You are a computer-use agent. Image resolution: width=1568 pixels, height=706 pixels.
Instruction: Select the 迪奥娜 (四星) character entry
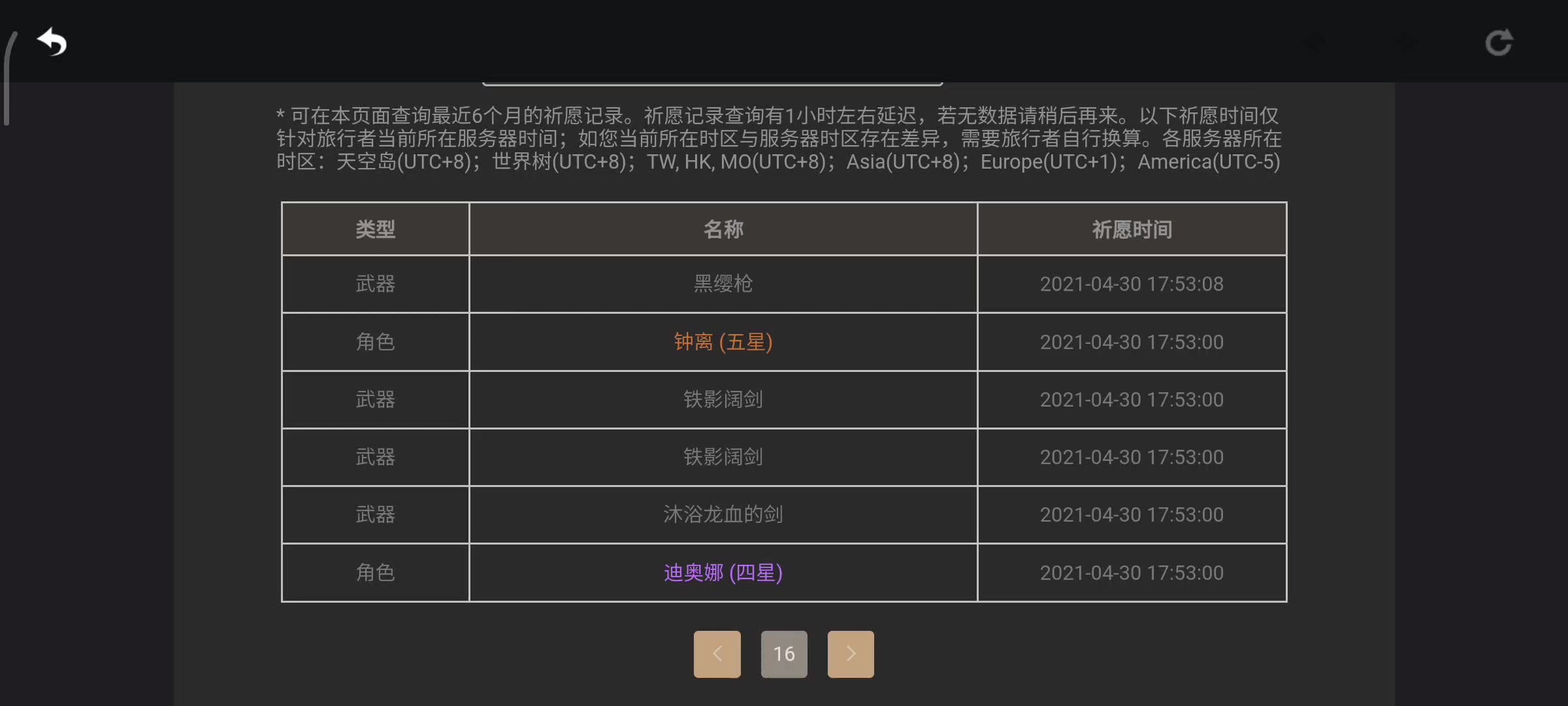723,573
